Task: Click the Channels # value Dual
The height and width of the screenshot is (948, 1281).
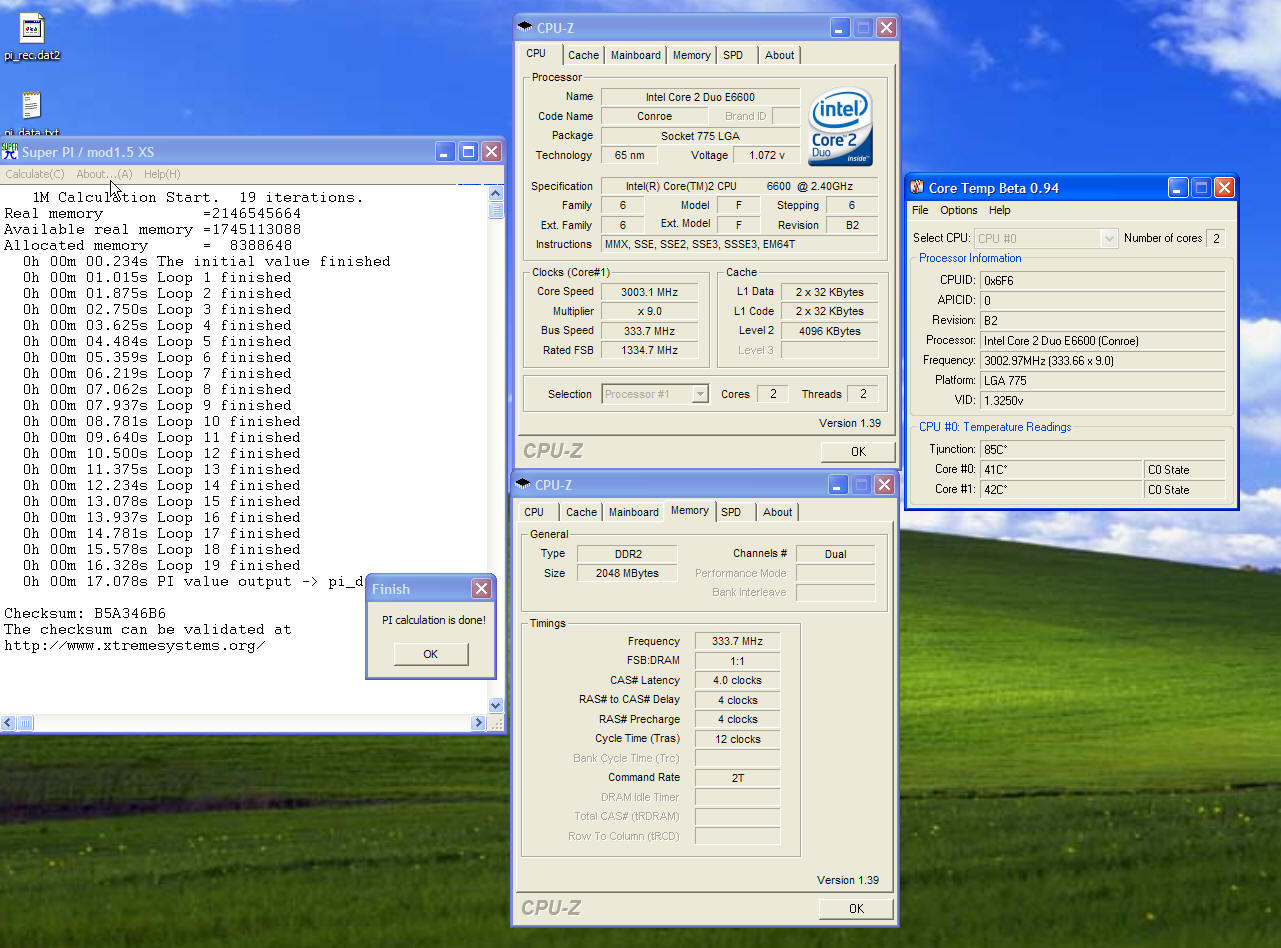Action: (x=836, y=554)
